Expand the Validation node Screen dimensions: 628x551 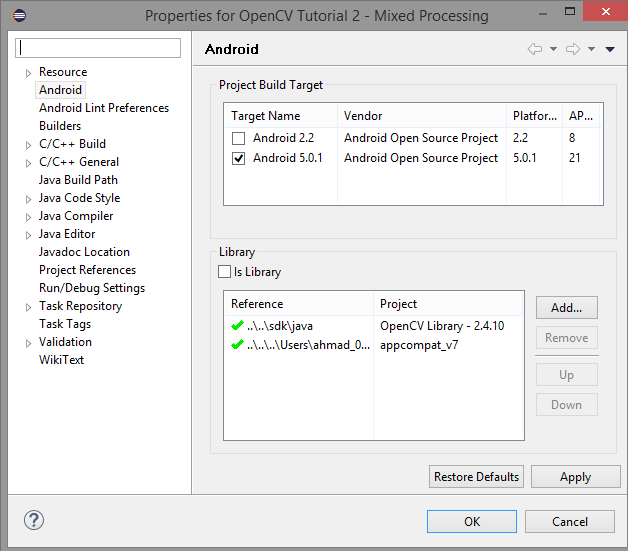click(x=28, y=343)
